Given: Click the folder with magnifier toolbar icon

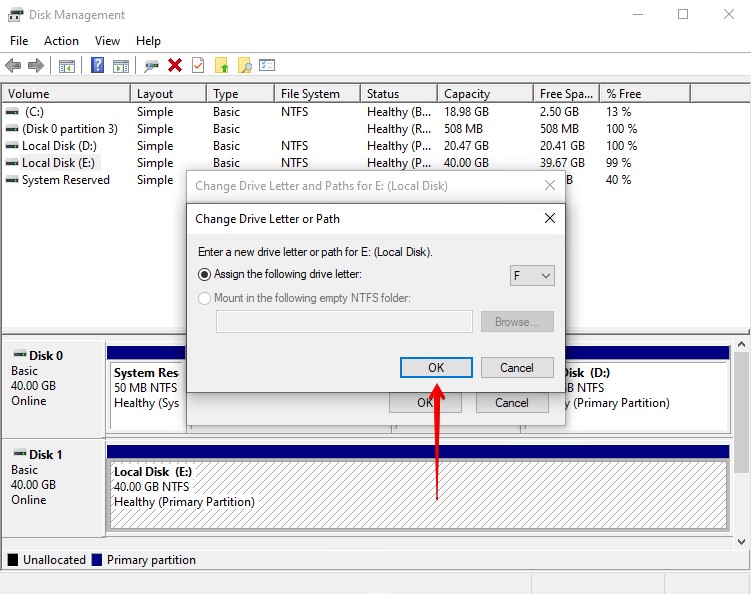Looking at the screenshot, I should (x=244, y=66).
